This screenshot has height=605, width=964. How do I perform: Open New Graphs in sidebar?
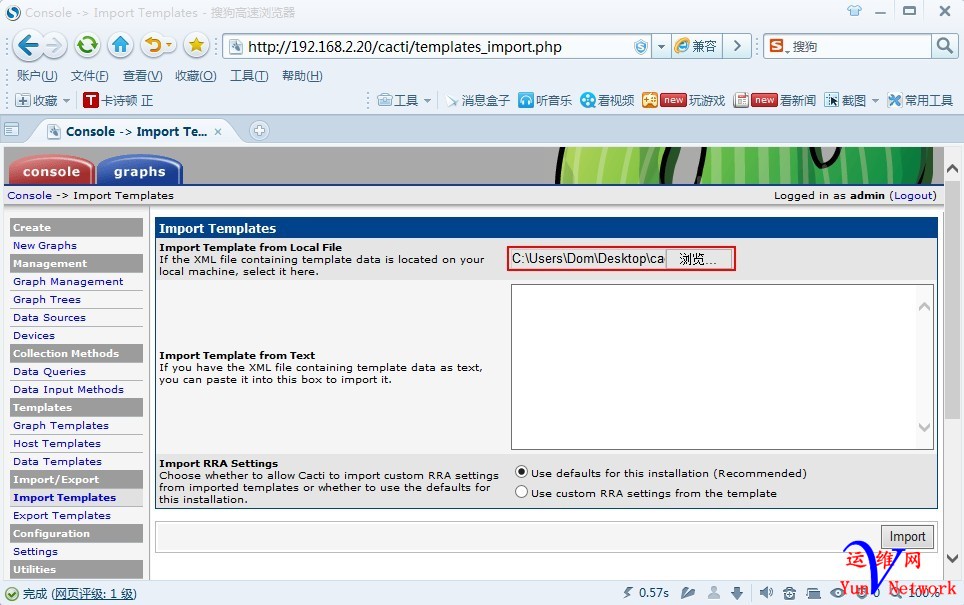[45, 245]
